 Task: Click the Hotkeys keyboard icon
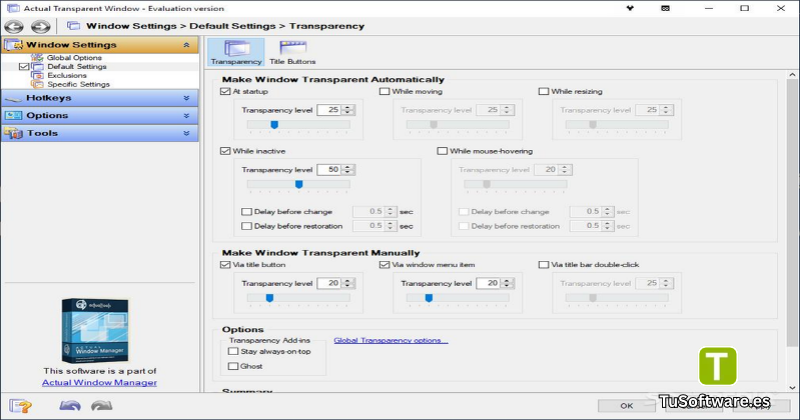coord(13,98)
